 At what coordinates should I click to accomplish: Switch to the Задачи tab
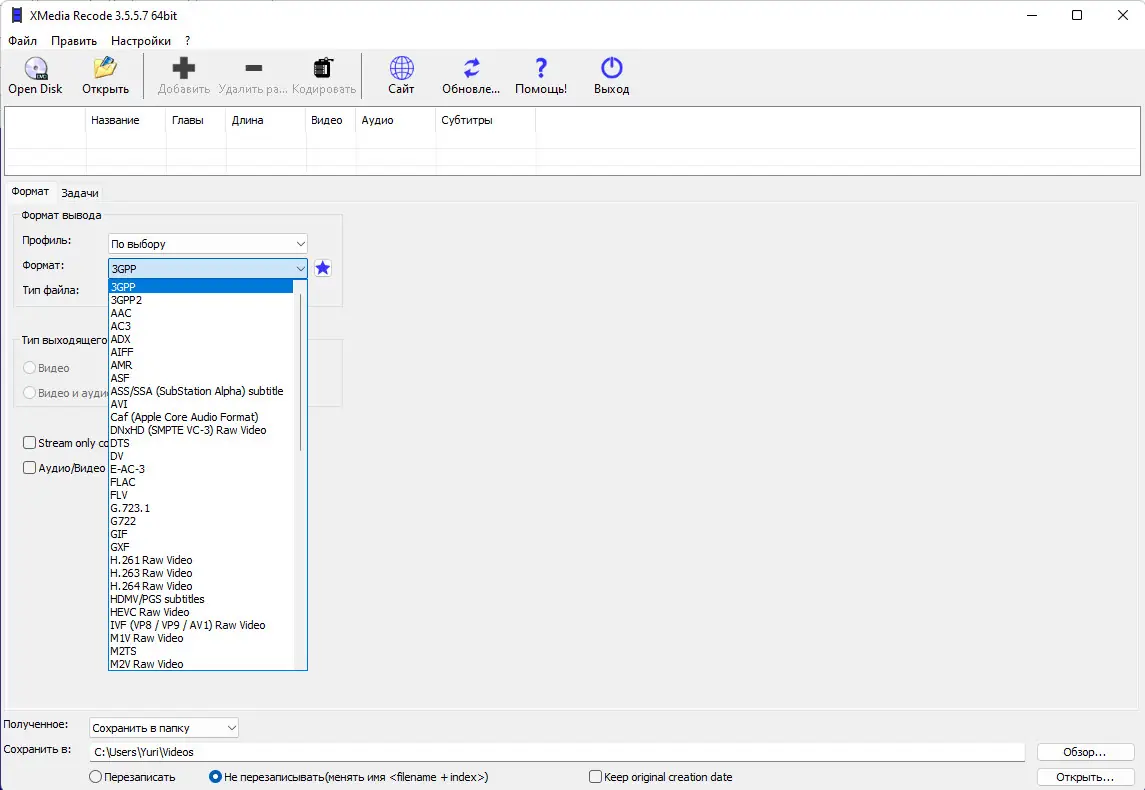(80, 193)
